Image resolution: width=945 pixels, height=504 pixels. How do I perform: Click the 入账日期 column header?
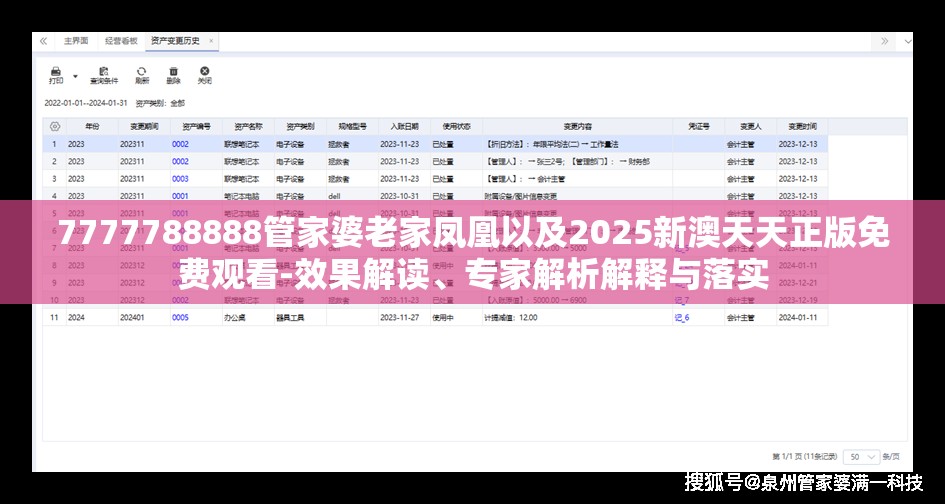pyautogui.click(x=404, y=127)
